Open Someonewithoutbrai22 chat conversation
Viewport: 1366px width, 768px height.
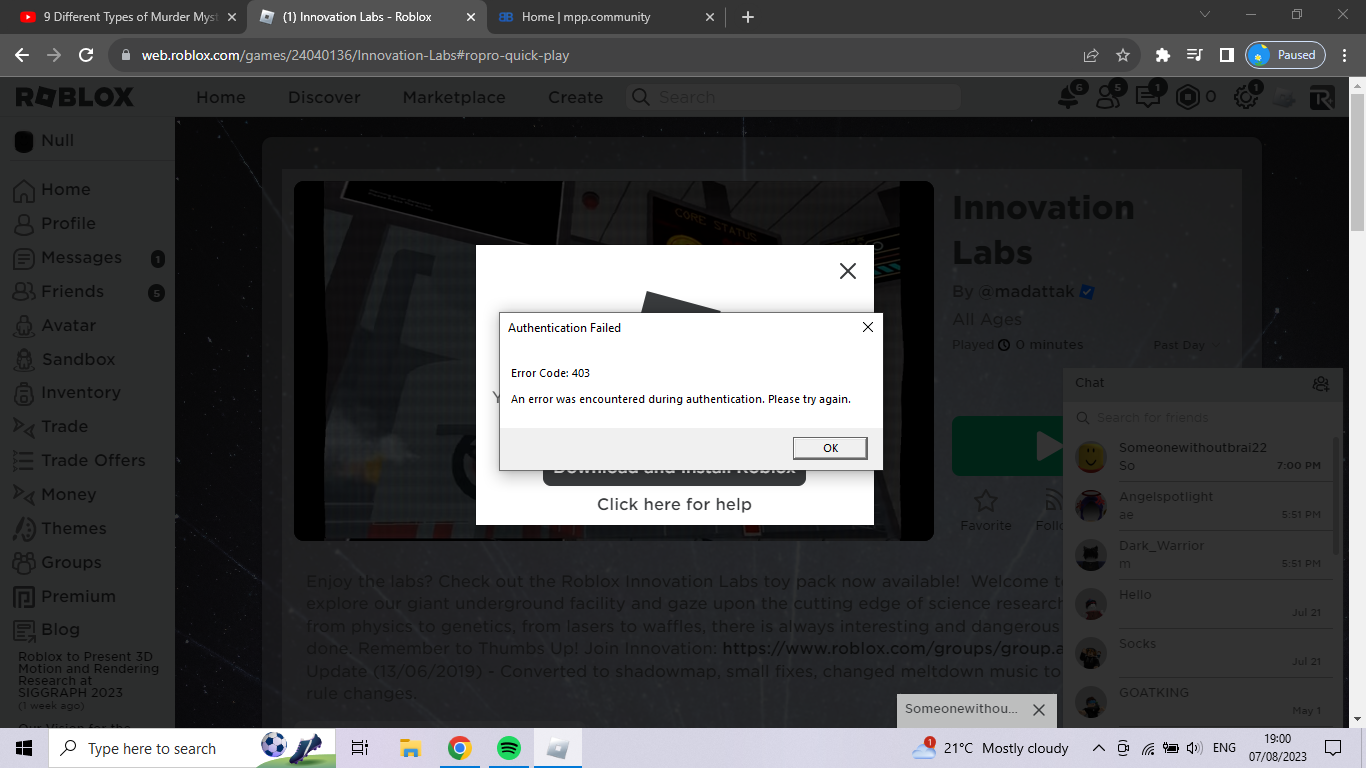1198,457
